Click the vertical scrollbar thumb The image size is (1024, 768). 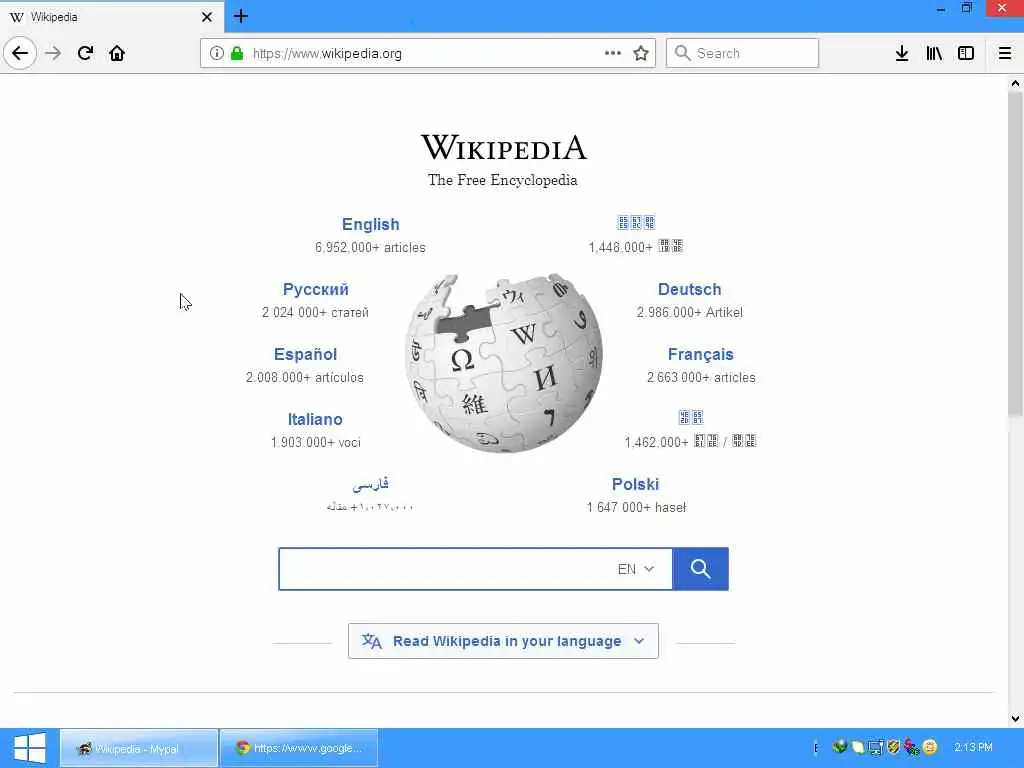pyautogui.click(x=1015, y=253)
